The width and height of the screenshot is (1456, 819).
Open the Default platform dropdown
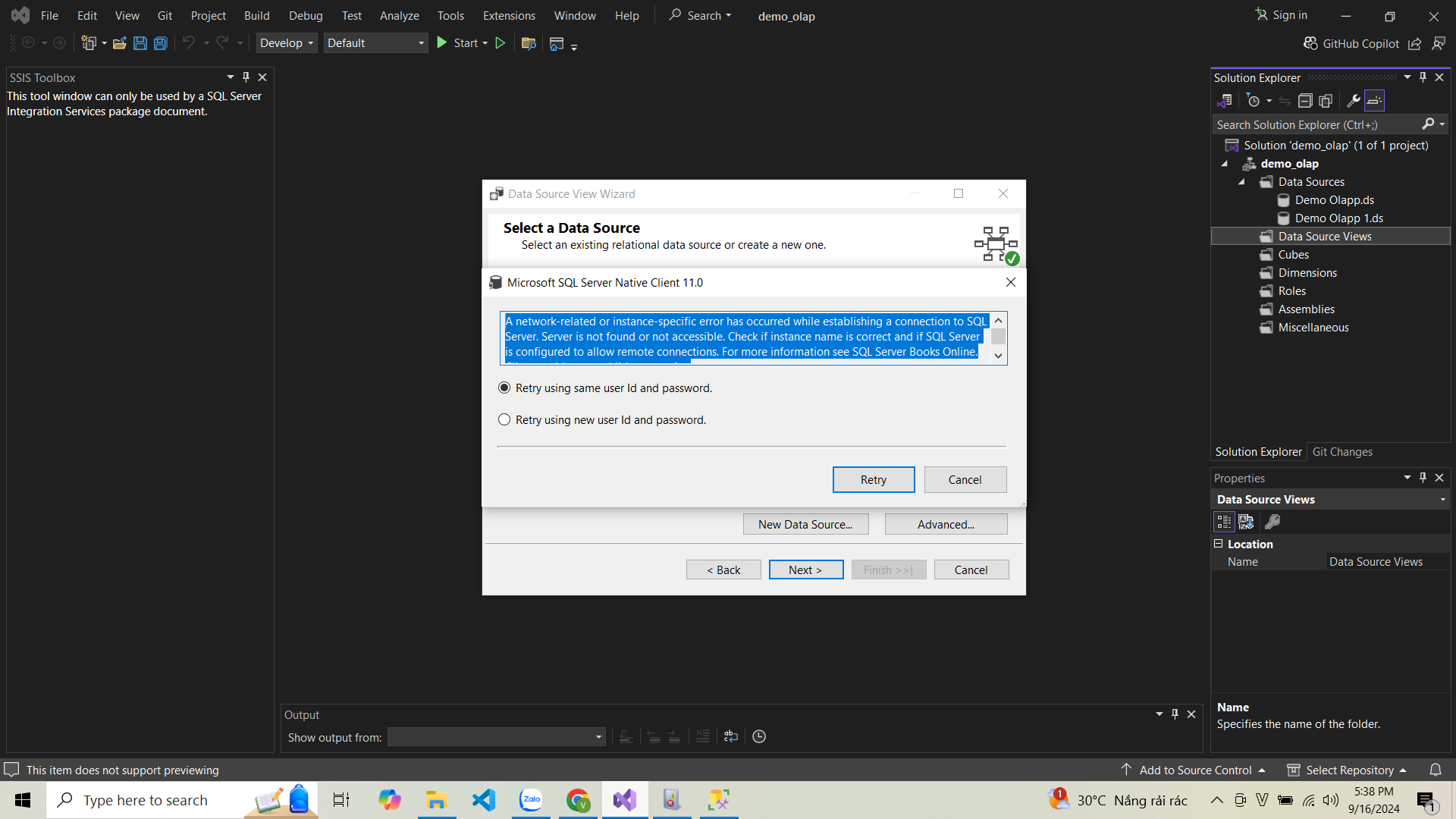click(375, 43)
